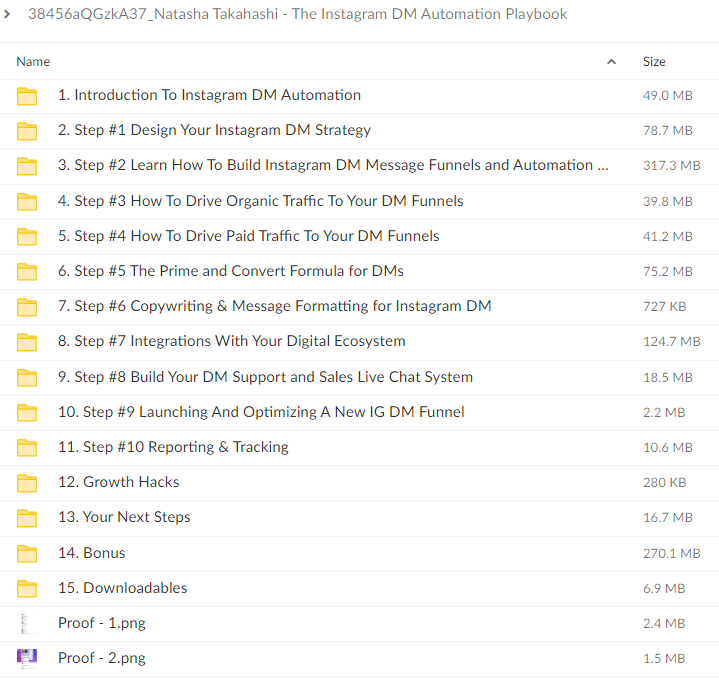
Task: Click the Downloadables folder icon
Action: click(x=27, y=589)
